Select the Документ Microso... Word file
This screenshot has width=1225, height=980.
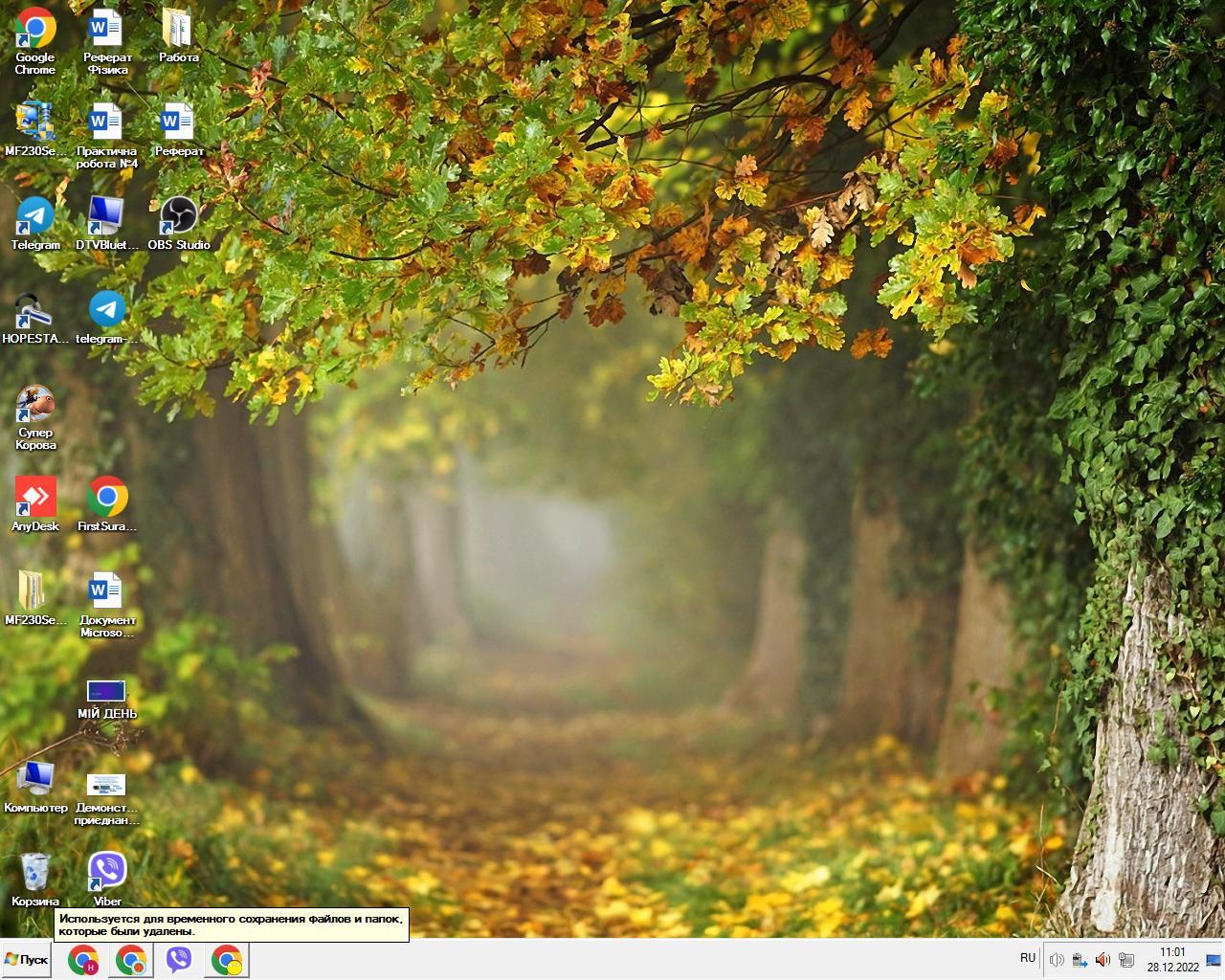click(107, 604)
